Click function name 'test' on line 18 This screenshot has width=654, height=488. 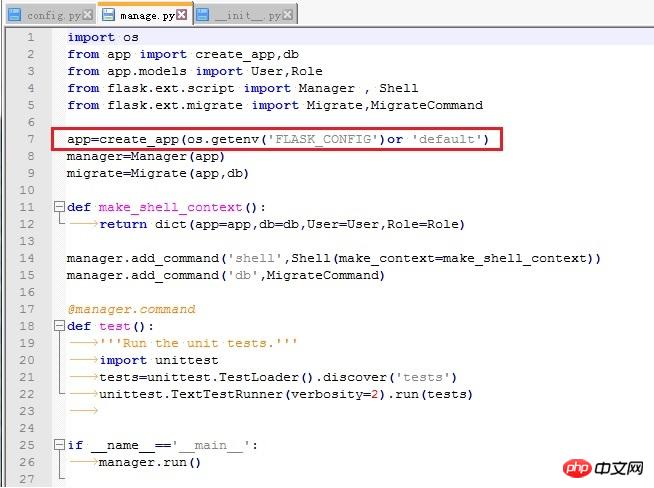(x=115, y=326)
